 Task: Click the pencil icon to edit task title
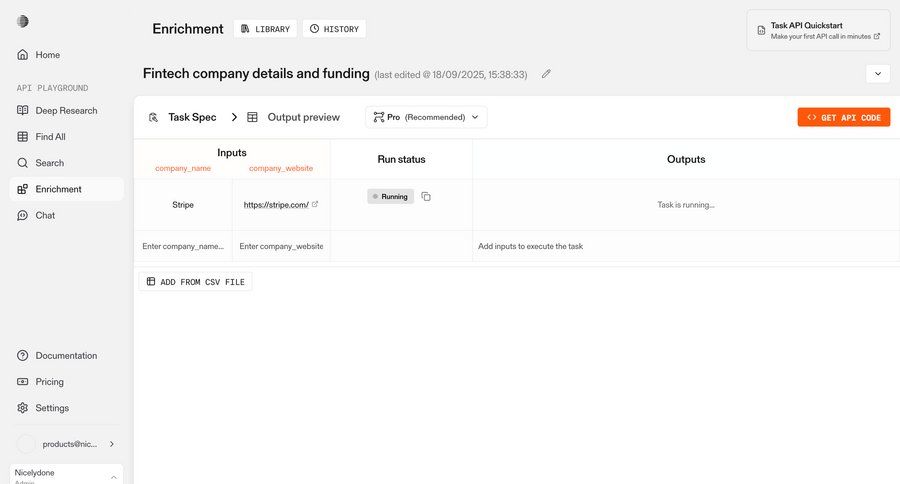pos(546,74)
